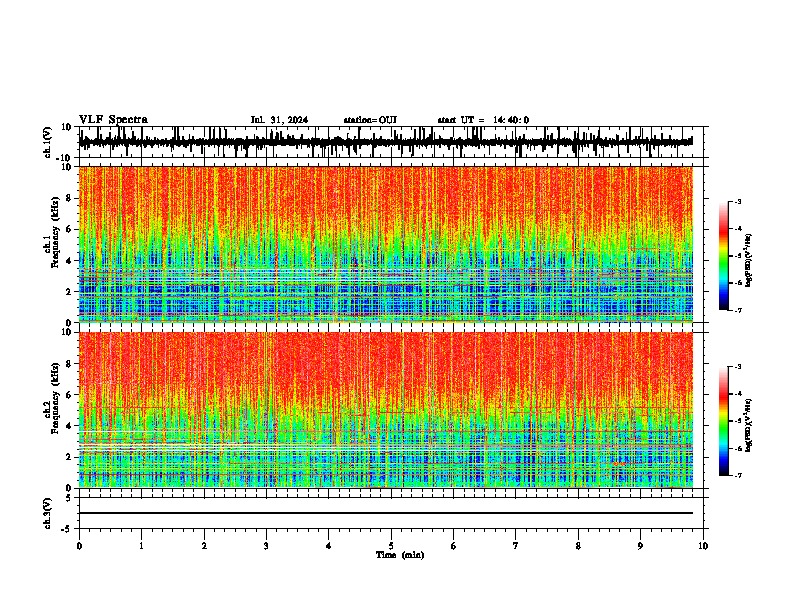
Task: Click the ch.1 spectrogram color scale bar
Action: [x=723, y=256]
